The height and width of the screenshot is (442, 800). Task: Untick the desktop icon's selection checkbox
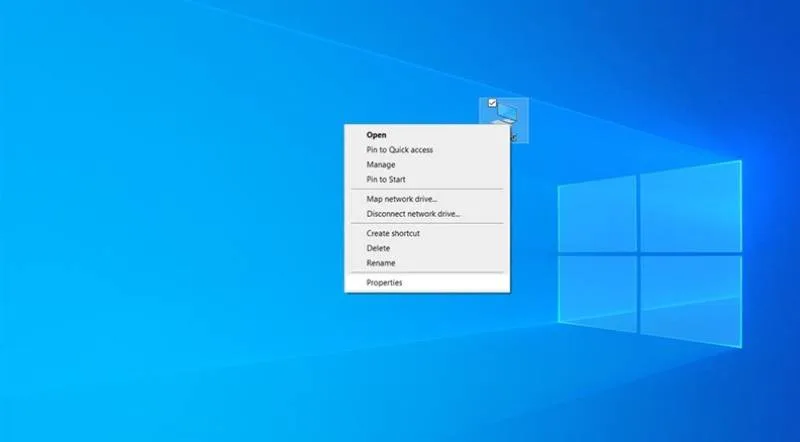492,103
